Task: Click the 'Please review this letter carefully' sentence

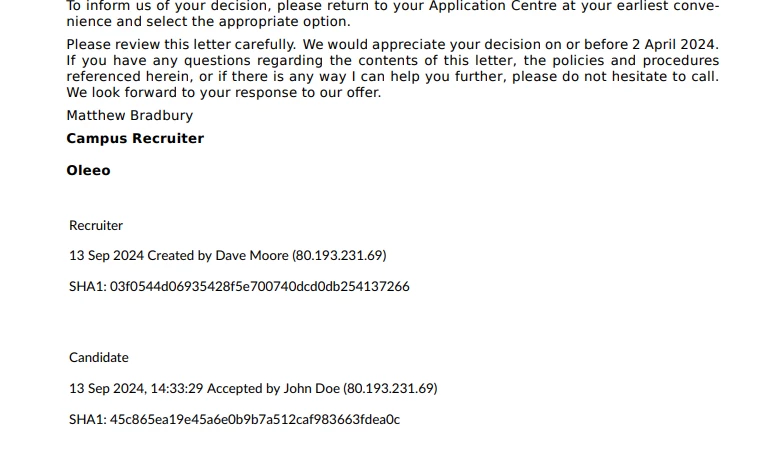Action: (x=181, y=44)
